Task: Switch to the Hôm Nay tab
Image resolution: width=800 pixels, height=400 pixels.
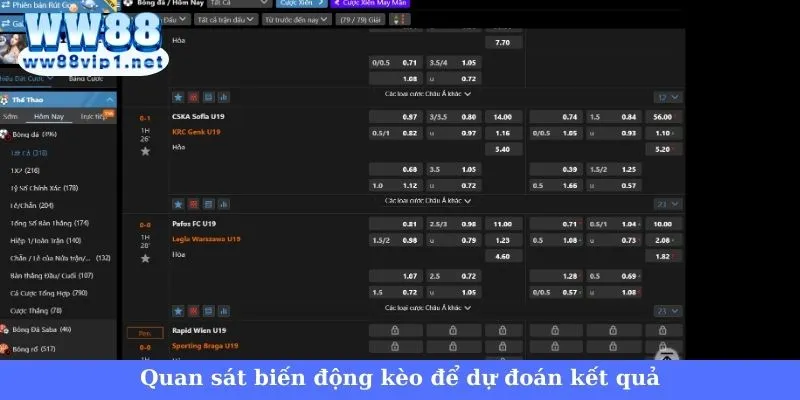Action: 49,116
